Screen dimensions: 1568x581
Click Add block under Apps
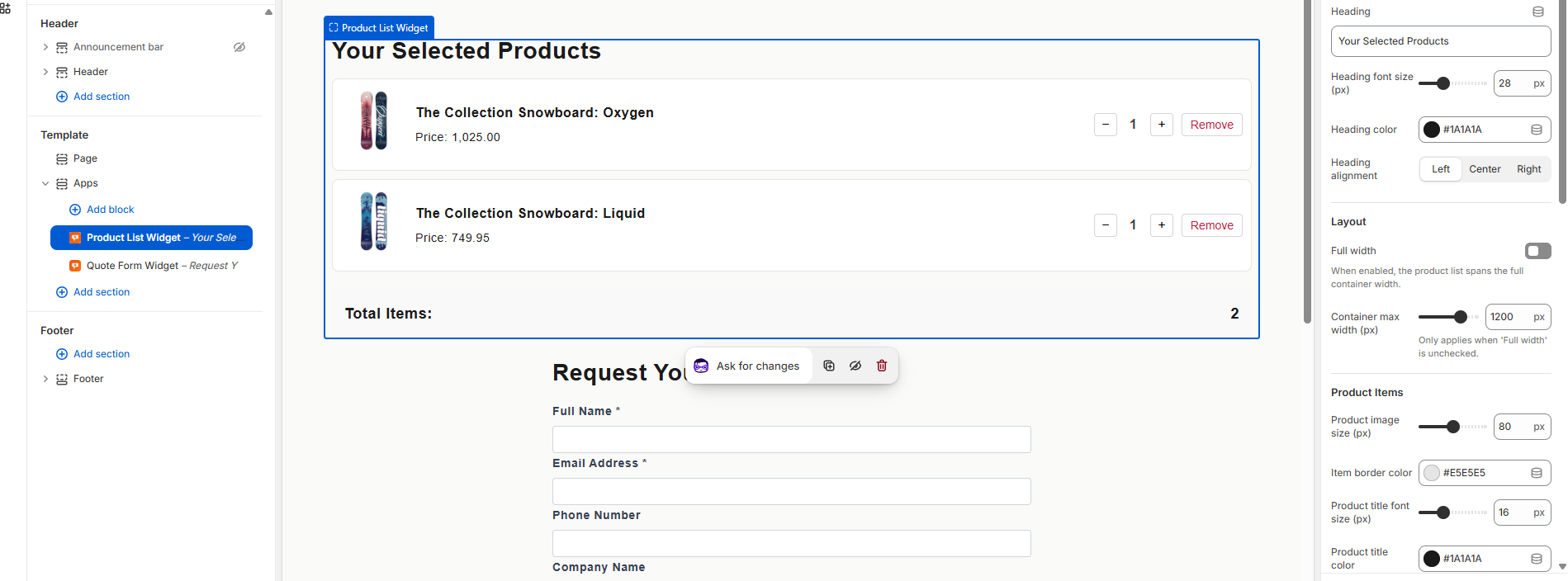pyautogui.click(x=102, y=210)
